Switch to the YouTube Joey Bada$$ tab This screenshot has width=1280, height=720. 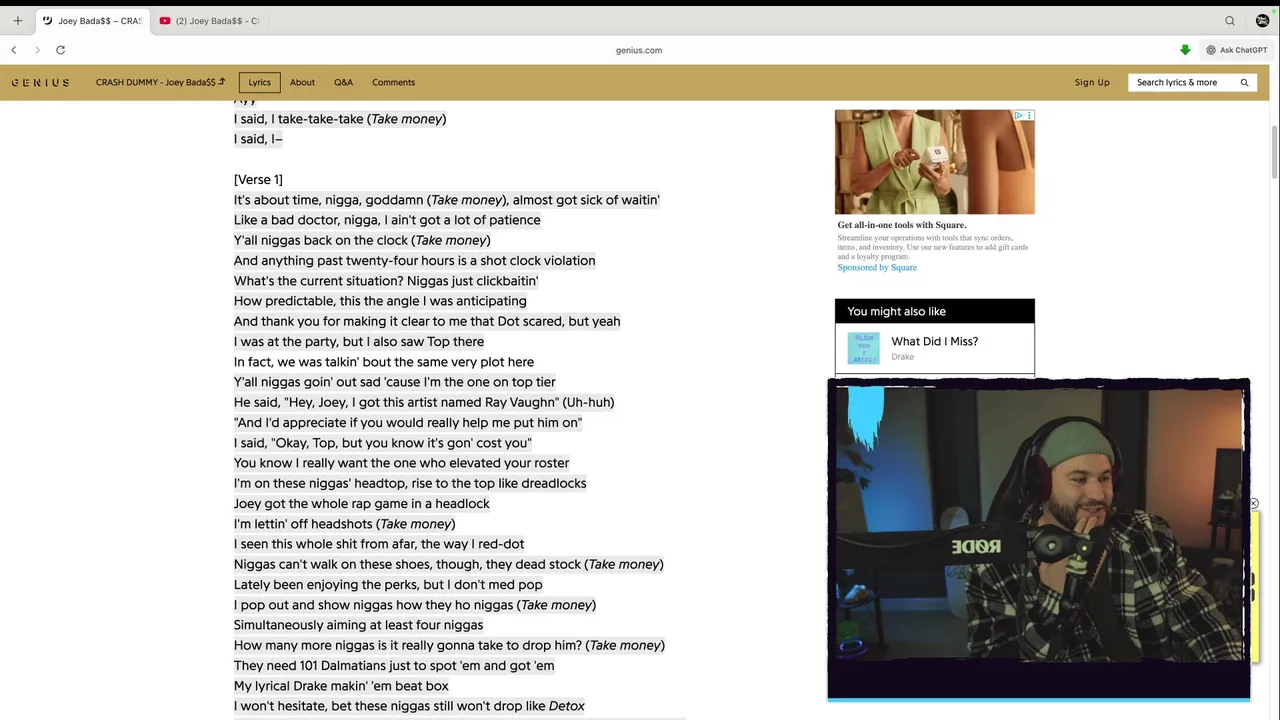(x=209, y=21)
